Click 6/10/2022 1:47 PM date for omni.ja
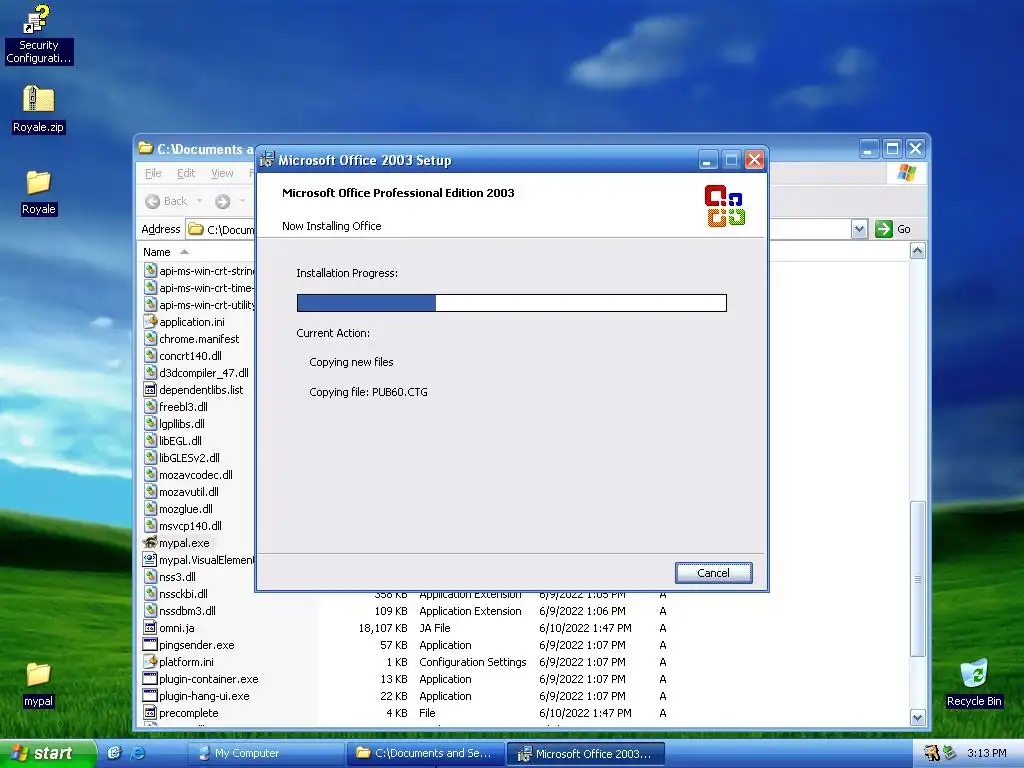1024x768 pixels. pos(585,628)
